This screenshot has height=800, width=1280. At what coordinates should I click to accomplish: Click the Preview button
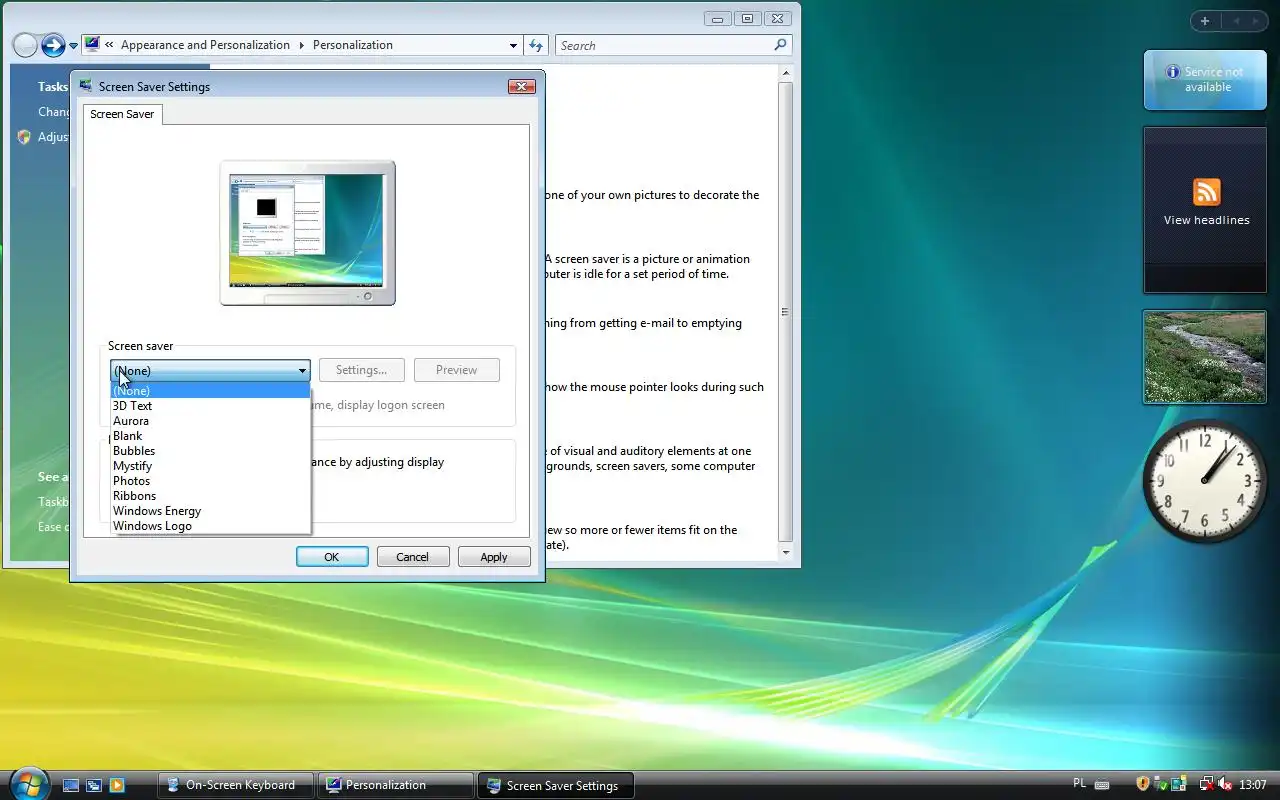tap(456, 370)
